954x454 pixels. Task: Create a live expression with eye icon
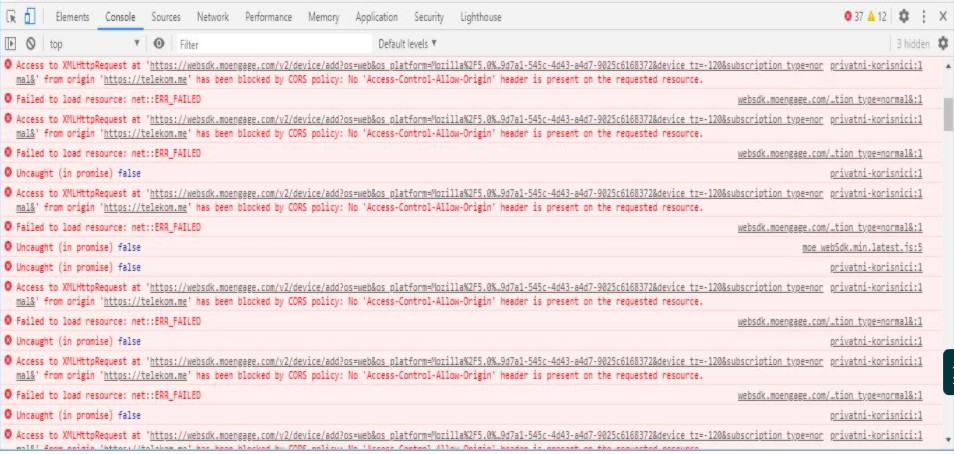click(x=159, y=44)
